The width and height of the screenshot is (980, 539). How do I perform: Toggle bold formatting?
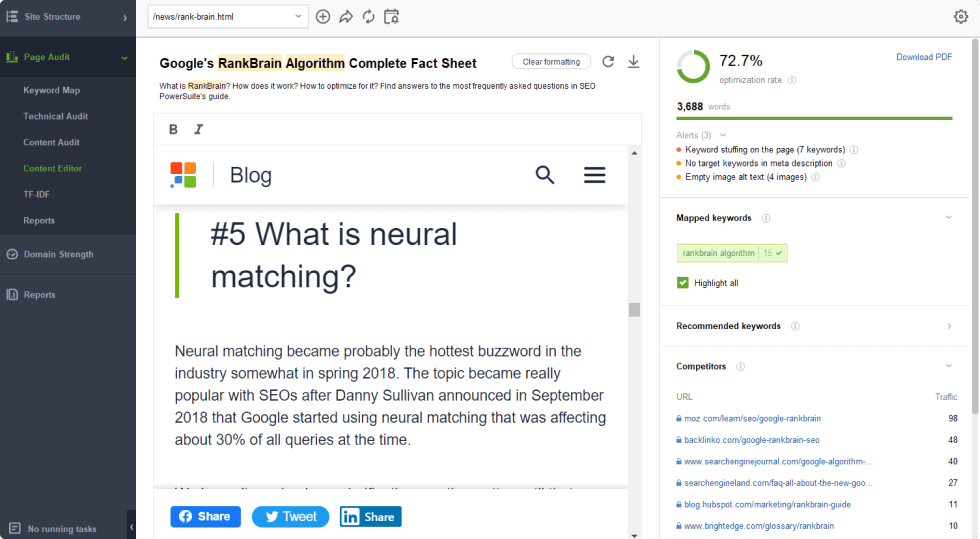(173, 129)
